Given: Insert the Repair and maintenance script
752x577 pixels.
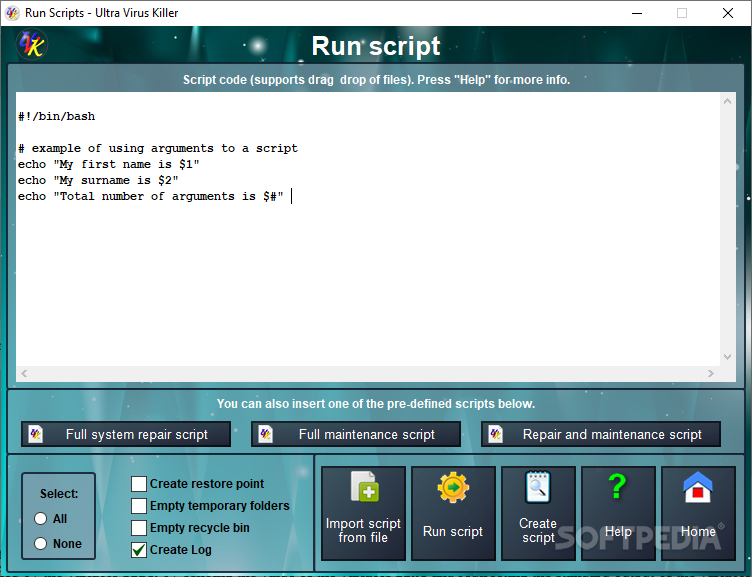Looking at the screenshot, I should [x=601, y=435].
